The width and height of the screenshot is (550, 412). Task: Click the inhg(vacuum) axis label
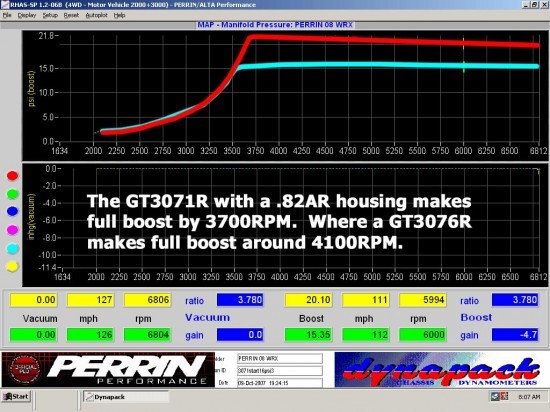pyautogui.click(x=32, y=217)
